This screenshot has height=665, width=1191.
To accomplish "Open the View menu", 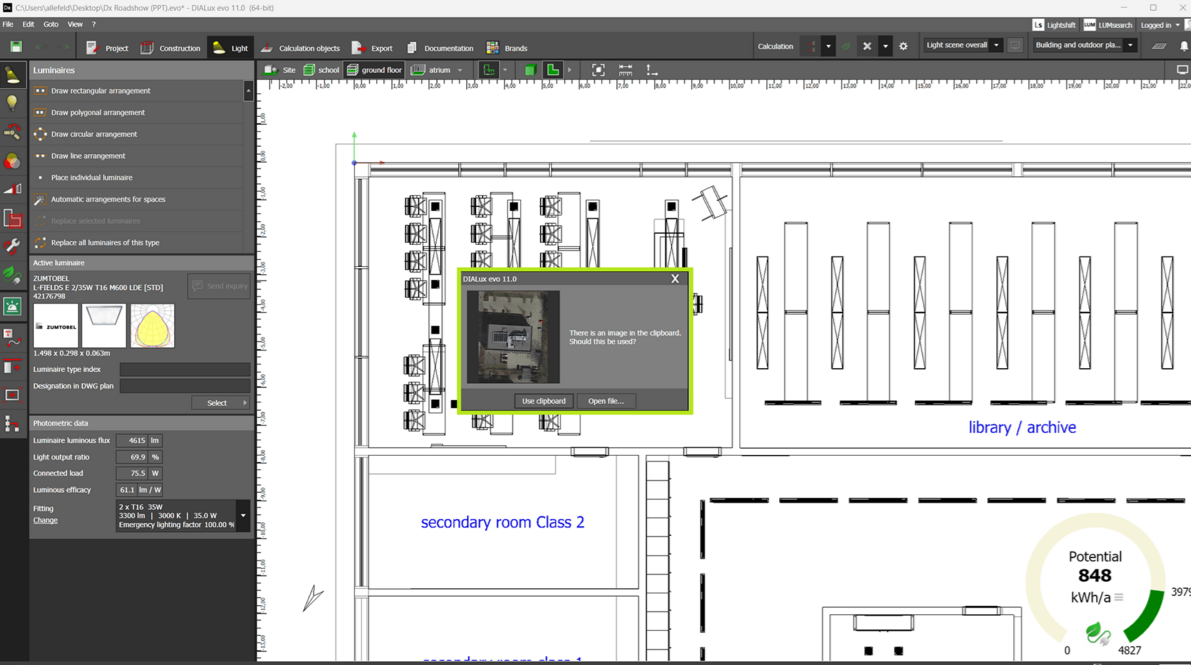I will (x=75, y=24).
